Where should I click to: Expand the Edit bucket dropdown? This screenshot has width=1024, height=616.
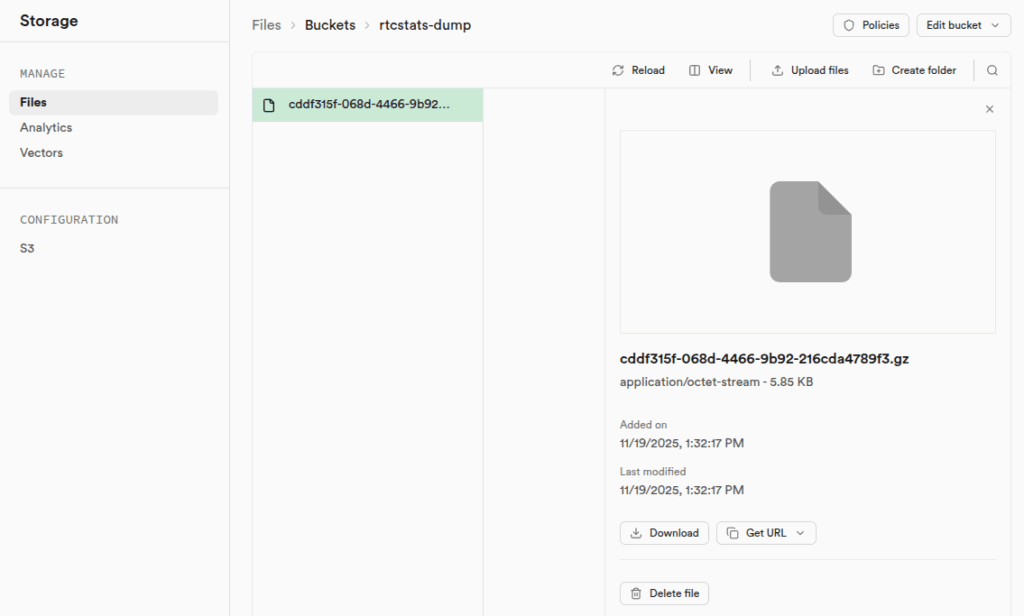[963, 25]
